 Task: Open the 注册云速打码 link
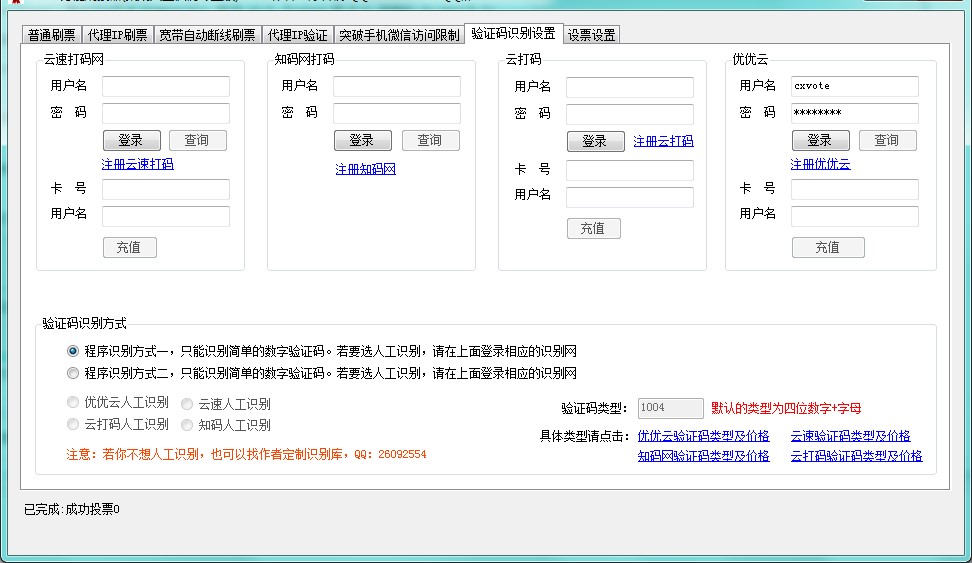(x=137, y=164)
